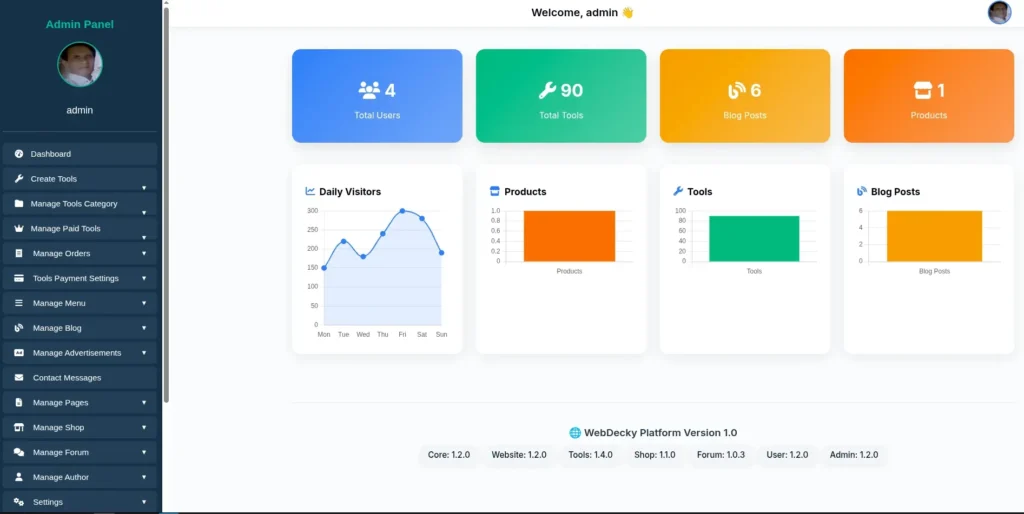The image size is (1024, 514).
Task: Click the yellow Blog Posts chart bar
Action: [x=935, y=236]
